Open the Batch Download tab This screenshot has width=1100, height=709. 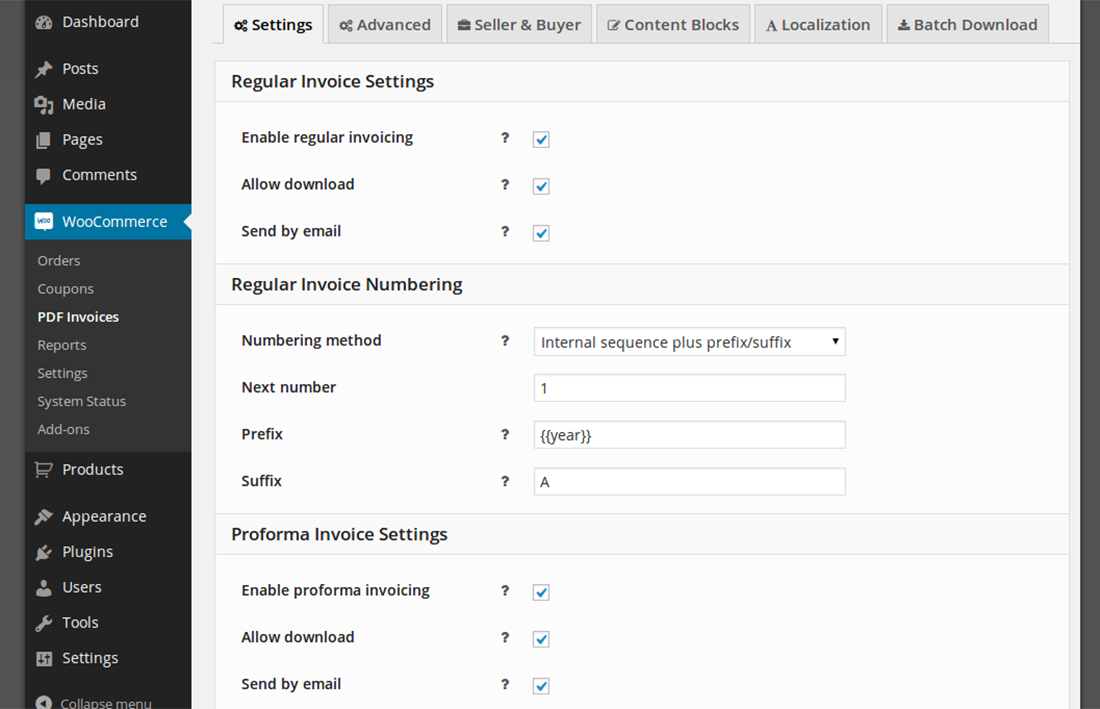click(x=967, y=25)
